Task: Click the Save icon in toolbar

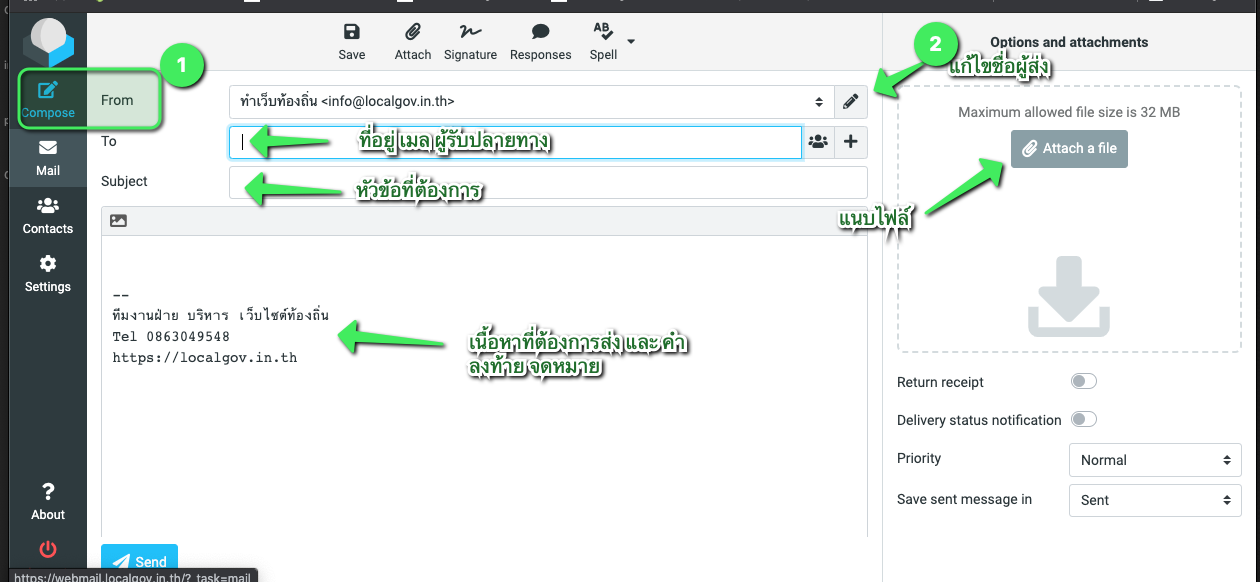Action: (x=352, y=41)
